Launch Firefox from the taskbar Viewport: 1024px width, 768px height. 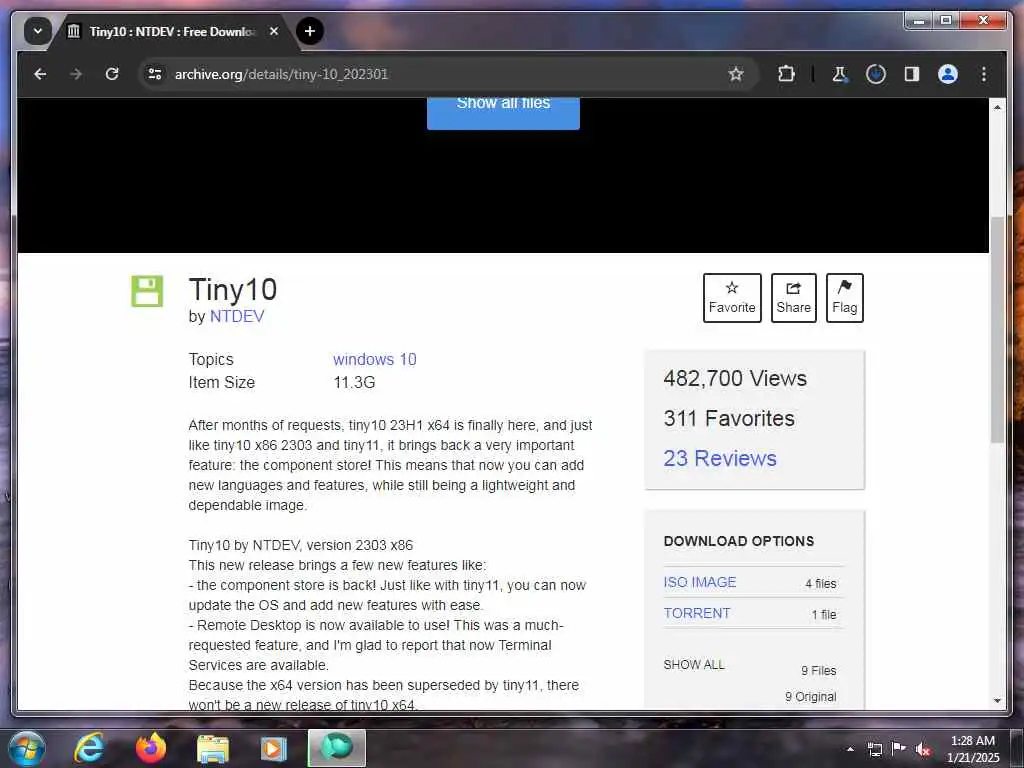click(151, 748)
